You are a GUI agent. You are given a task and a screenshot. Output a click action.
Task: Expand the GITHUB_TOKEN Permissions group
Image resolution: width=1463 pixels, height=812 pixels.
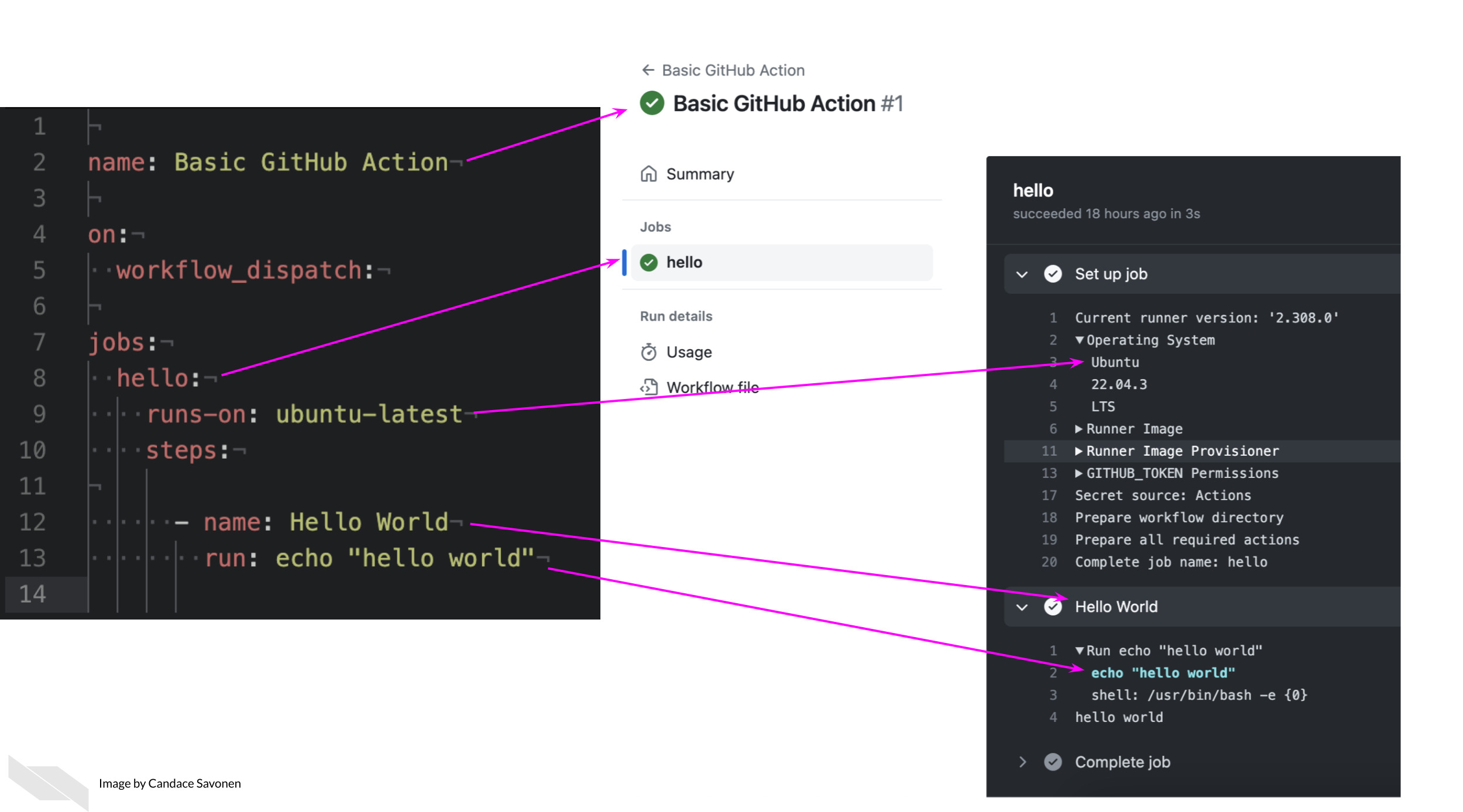1079,474
